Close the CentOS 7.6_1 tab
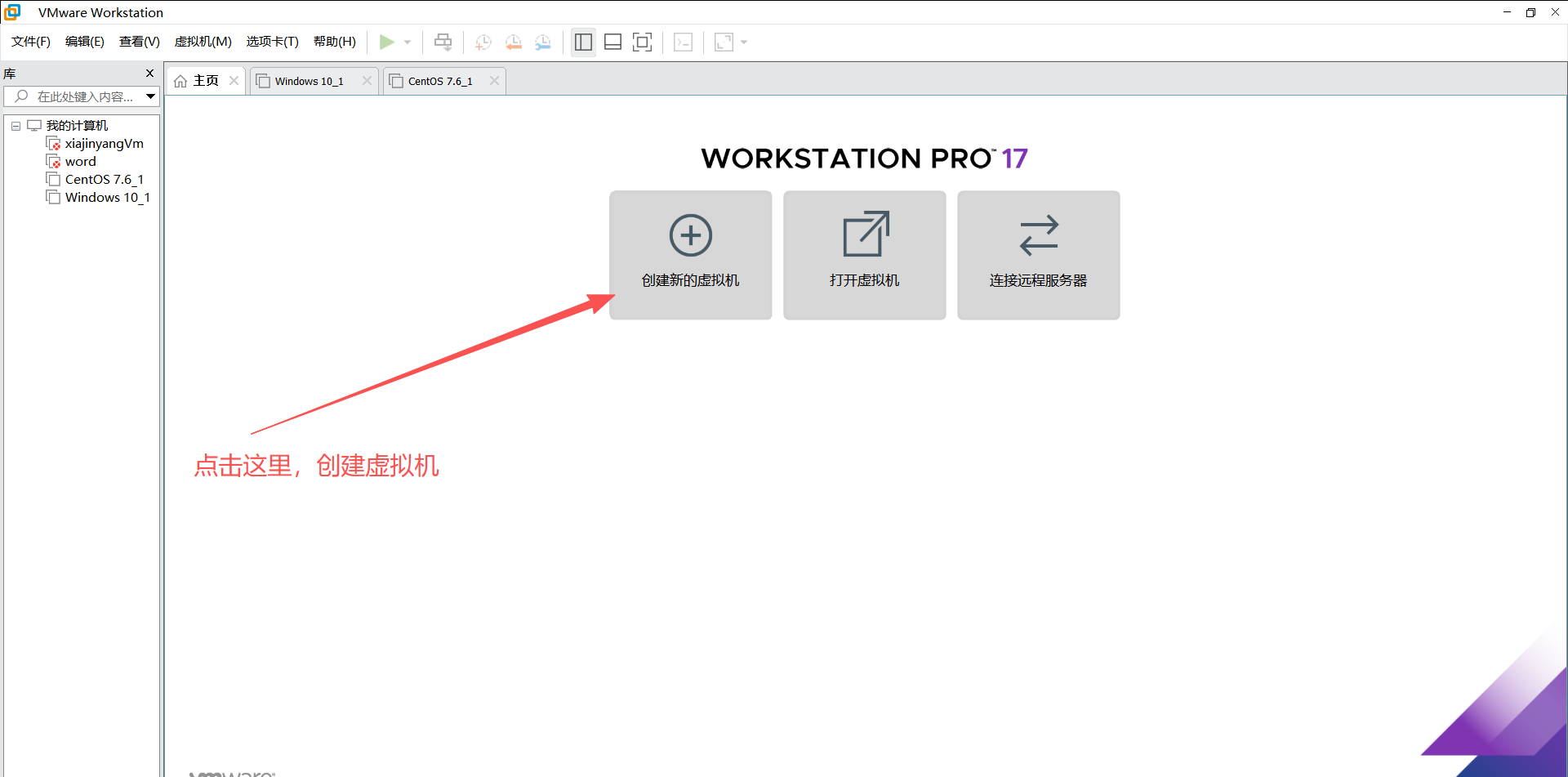This screenshot has width=1568, height=777. [494, 80]
